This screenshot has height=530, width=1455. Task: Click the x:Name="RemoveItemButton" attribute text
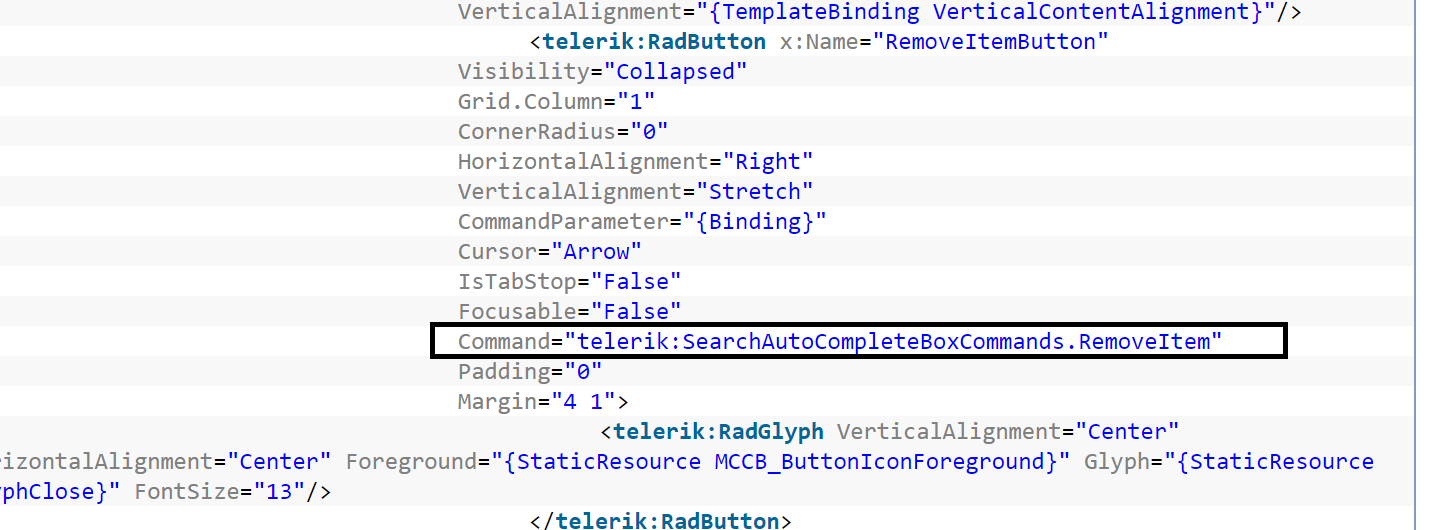944,42
